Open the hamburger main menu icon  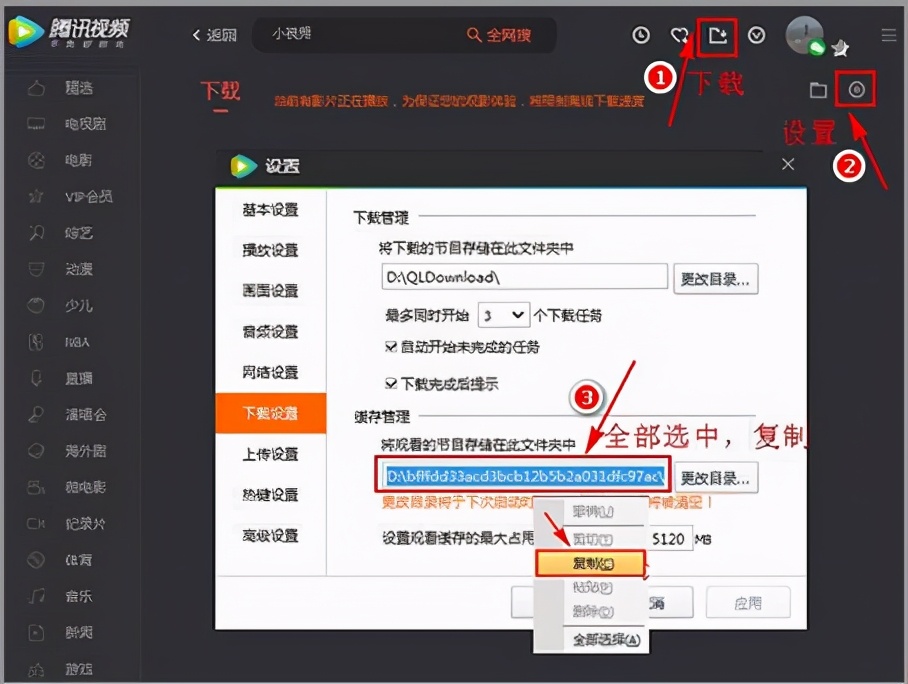(889, 35)
